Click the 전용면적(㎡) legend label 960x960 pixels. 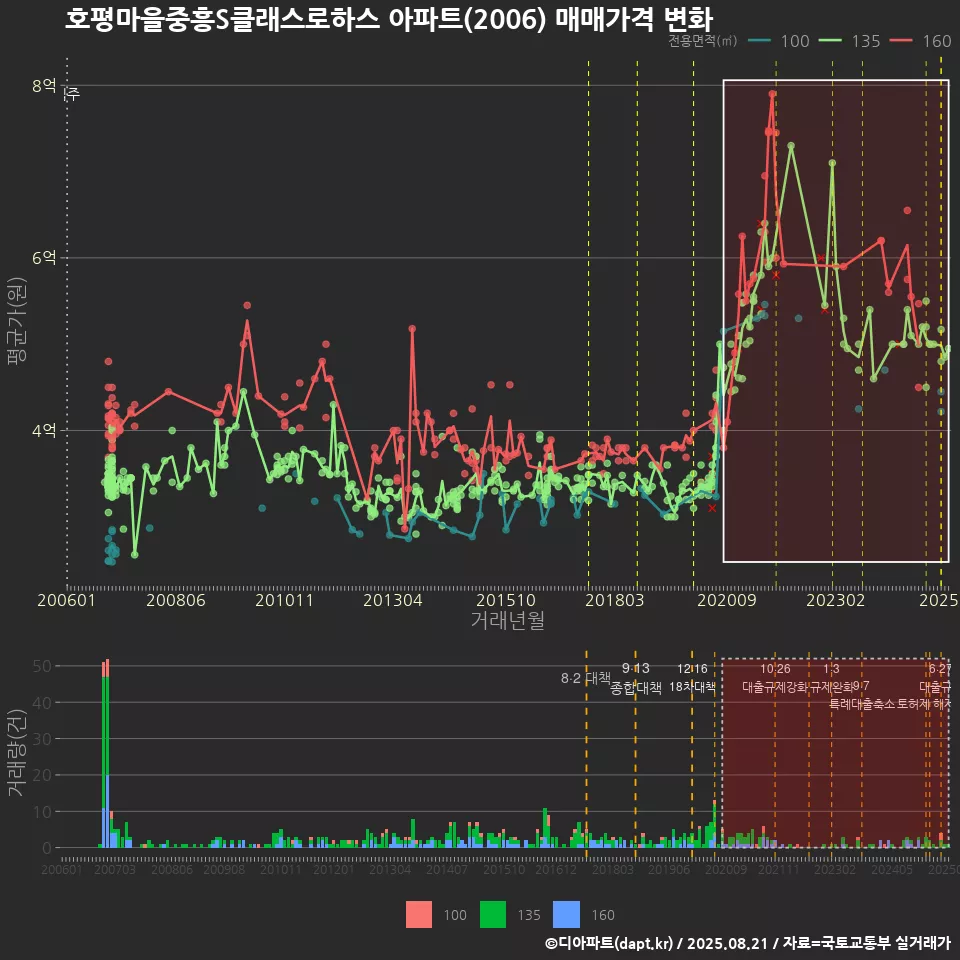pos(702,41)
